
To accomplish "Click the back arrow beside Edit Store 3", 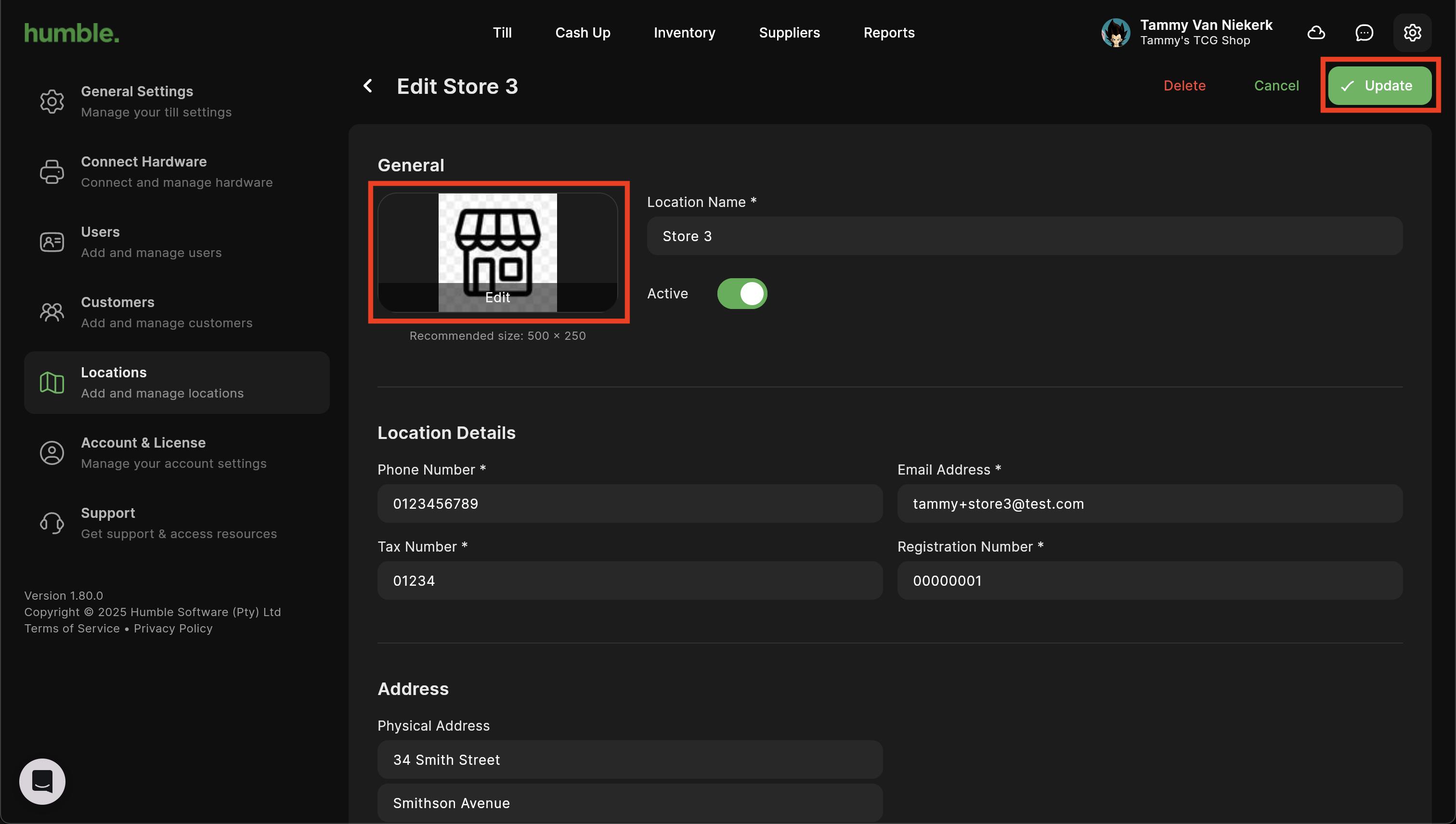I will (x=368, y=86).
